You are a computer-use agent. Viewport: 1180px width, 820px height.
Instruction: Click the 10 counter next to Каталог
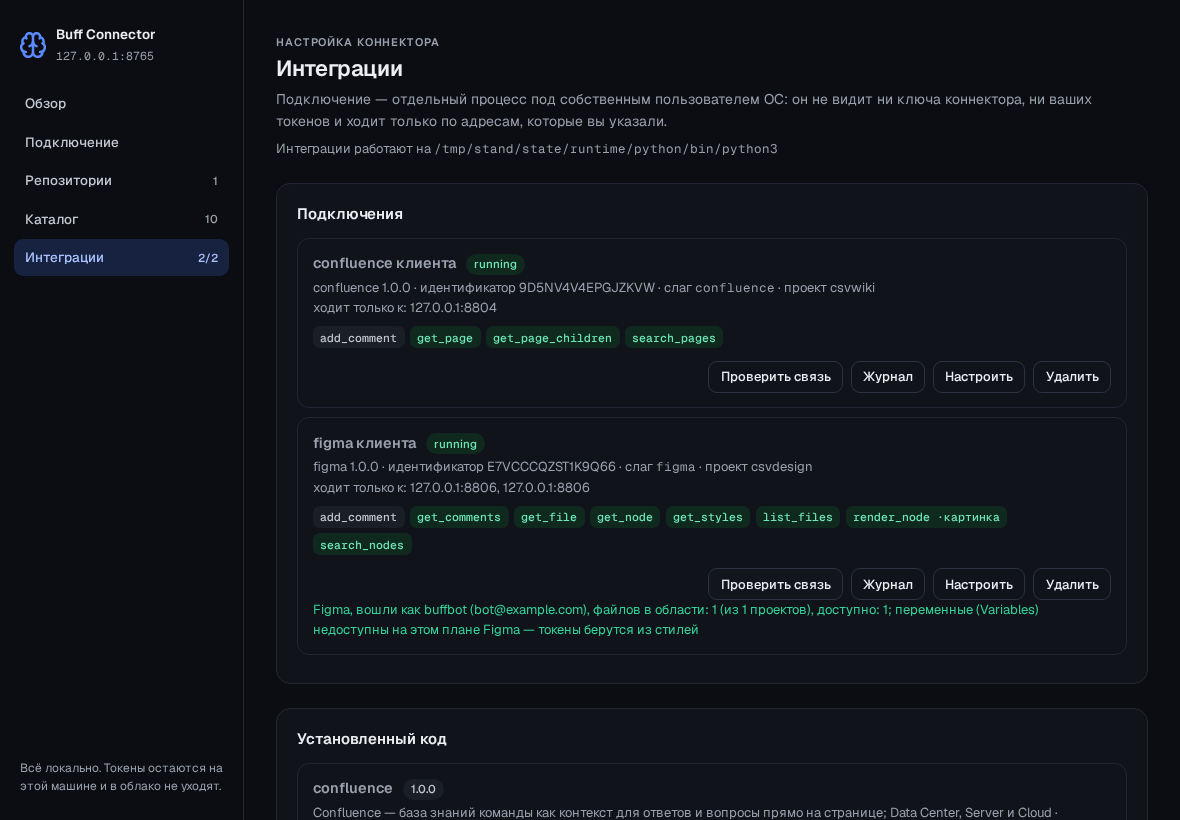pos(211,220)
